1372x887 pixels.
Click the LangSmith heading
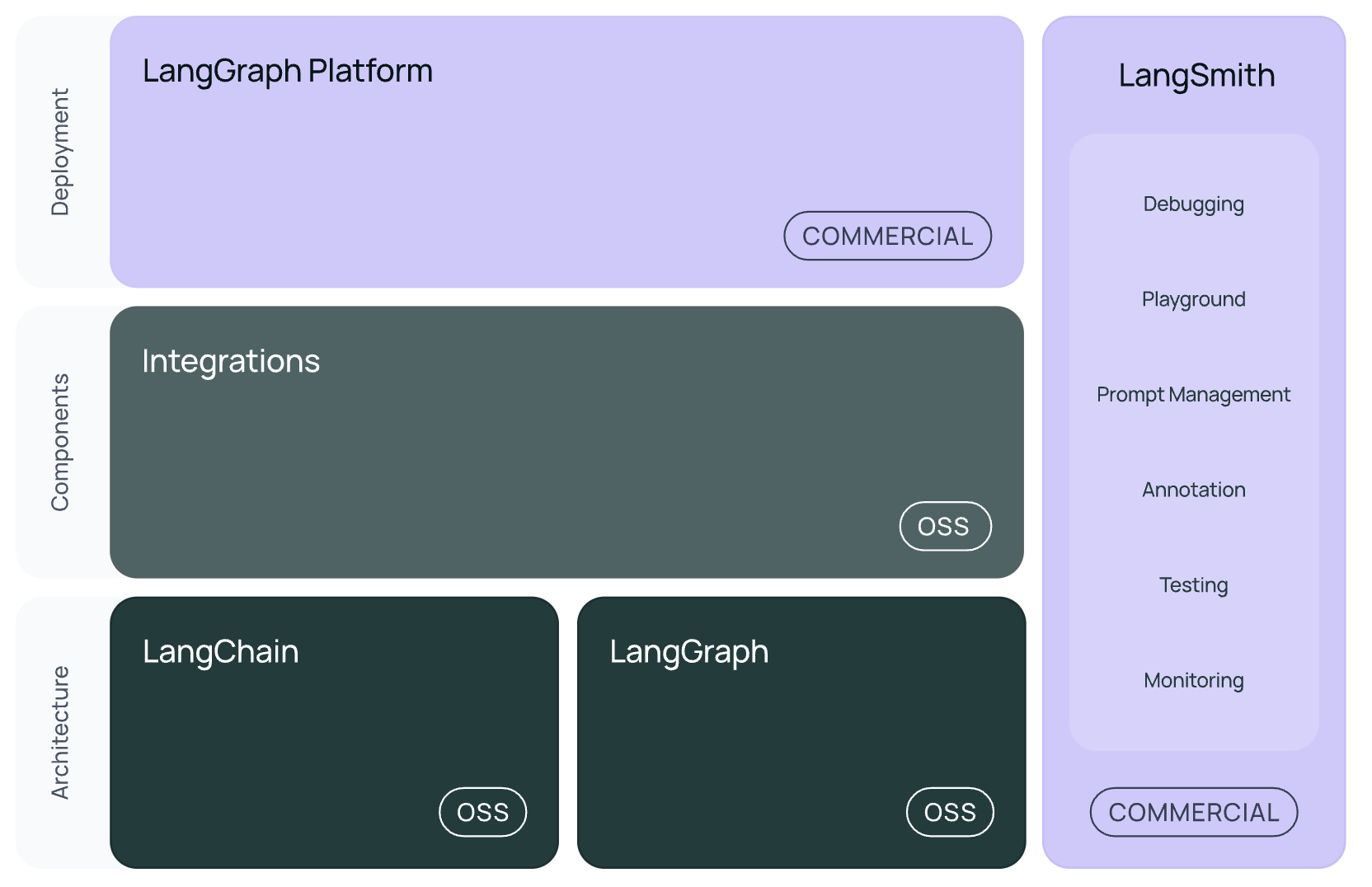[1196, 76]
